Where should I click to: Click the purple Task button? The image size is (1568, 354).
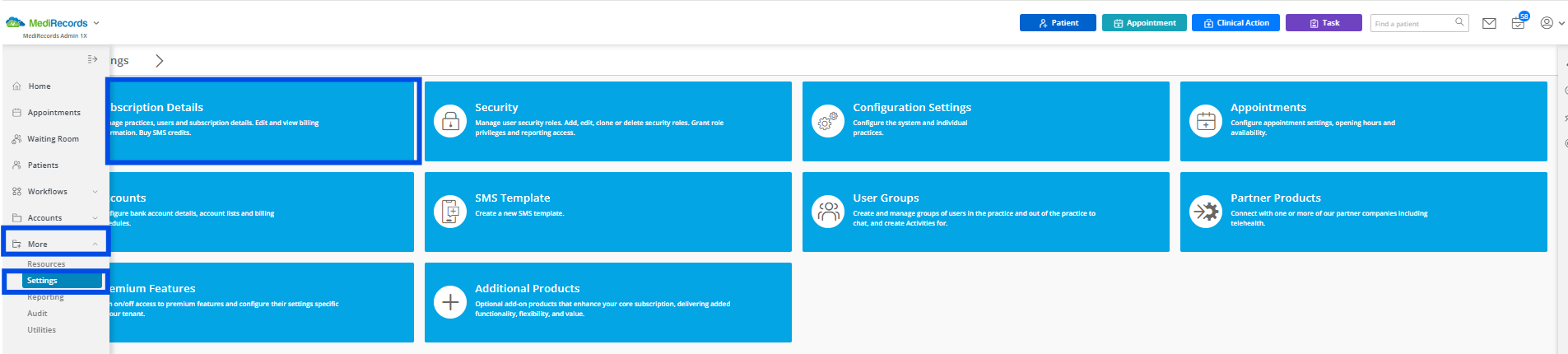[x=1324, y=23]
